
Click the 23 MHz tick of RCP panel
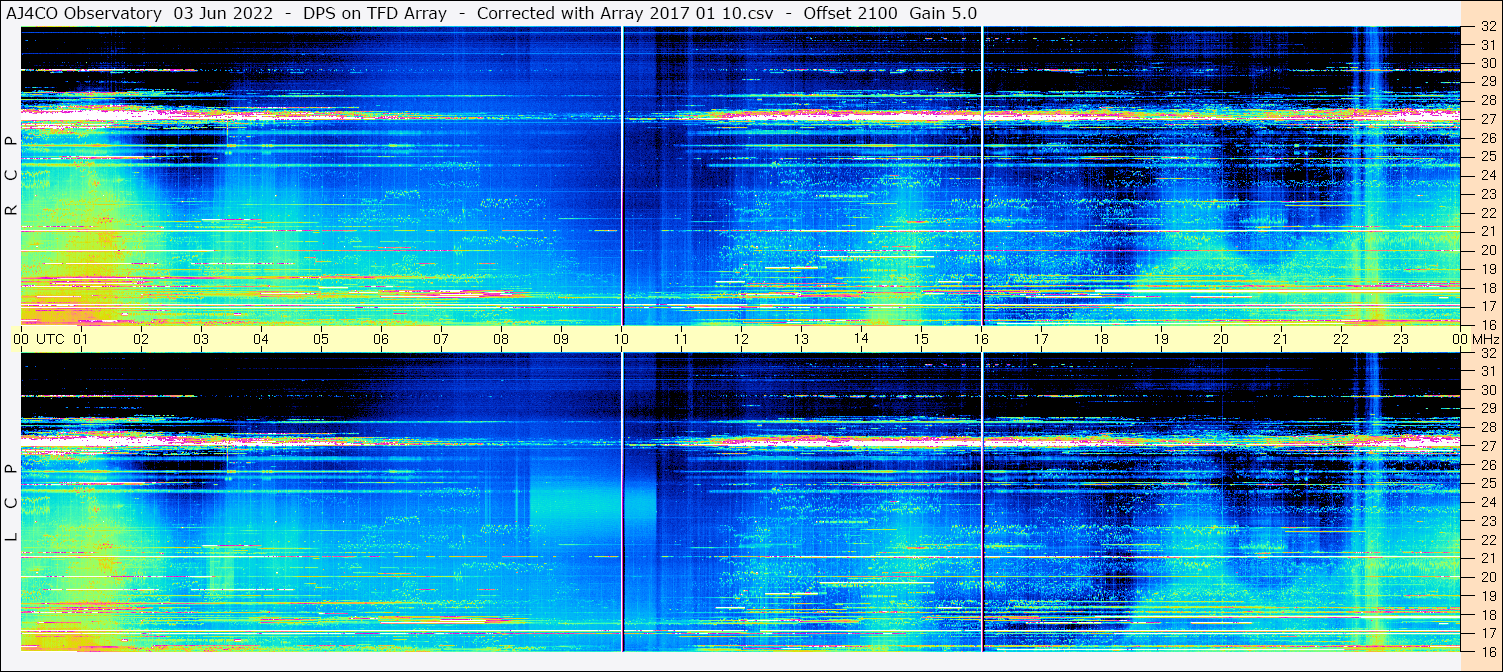point(1487,194)
